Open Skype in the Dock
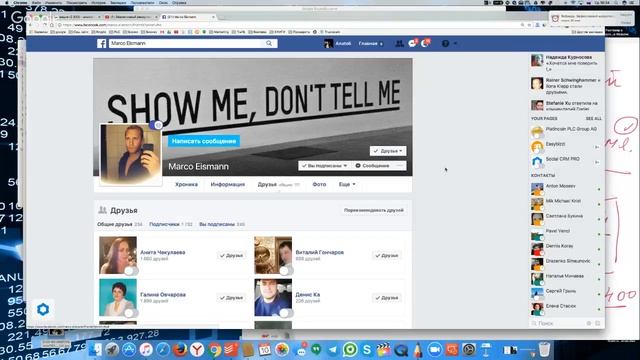640x360 pixels. [x=367, y=350]
